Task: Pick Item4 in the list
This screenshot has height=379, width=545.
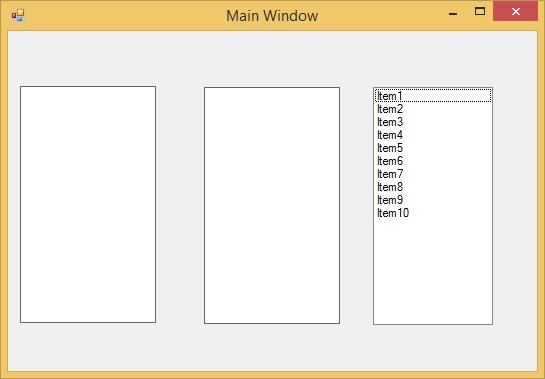Action: click(x=433, y=135)
